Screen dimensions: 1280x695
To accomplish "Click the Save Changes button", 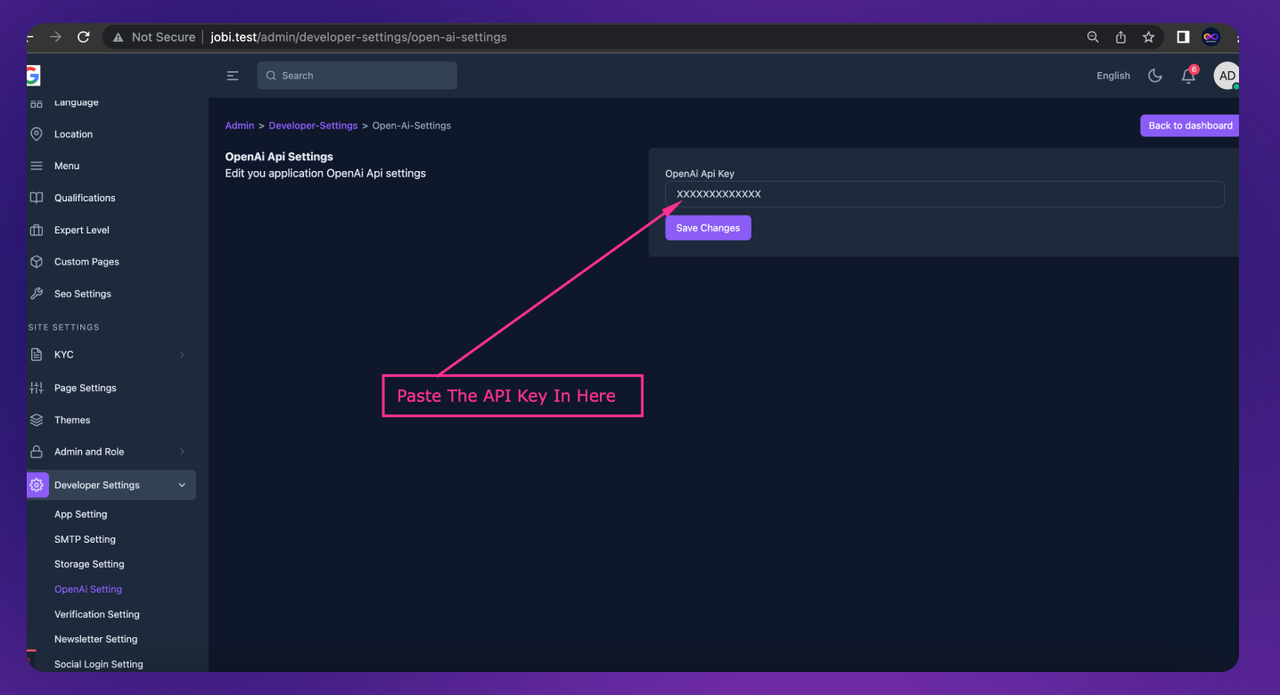I will [708, 228].
